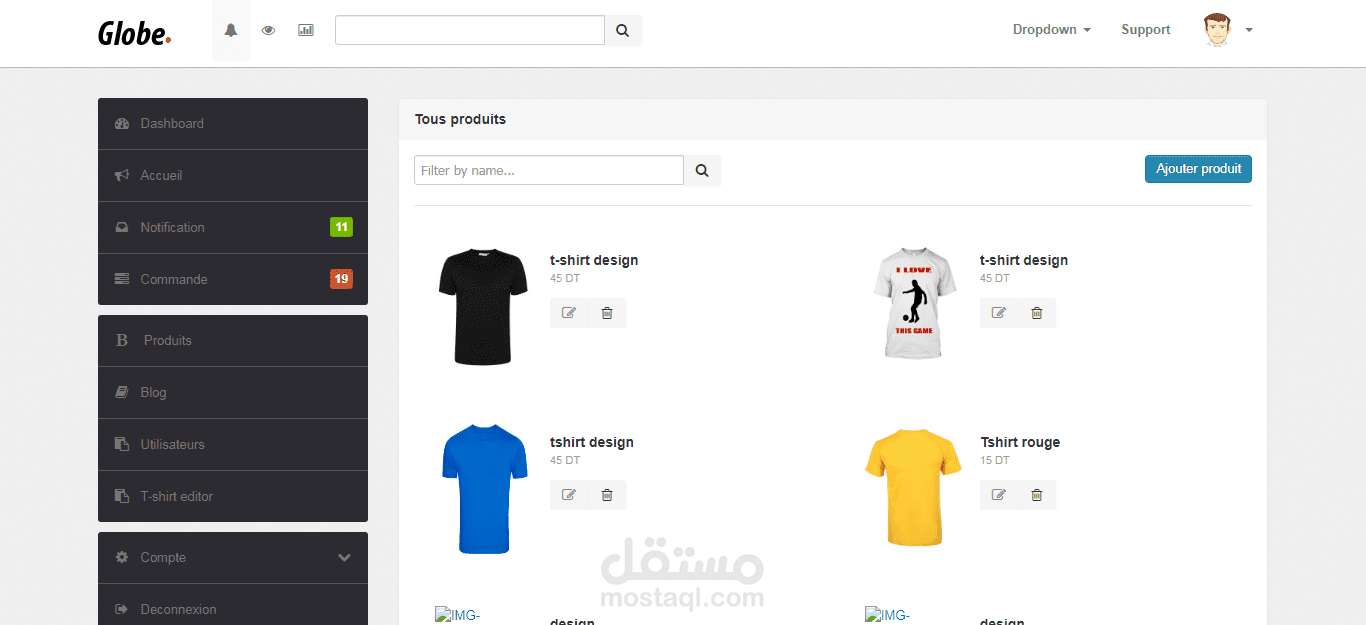The height and width of the screenshot is (625, 1366).
Task: Edit the white soccer t-shirt design product
Action: click(x=998, y=313)
